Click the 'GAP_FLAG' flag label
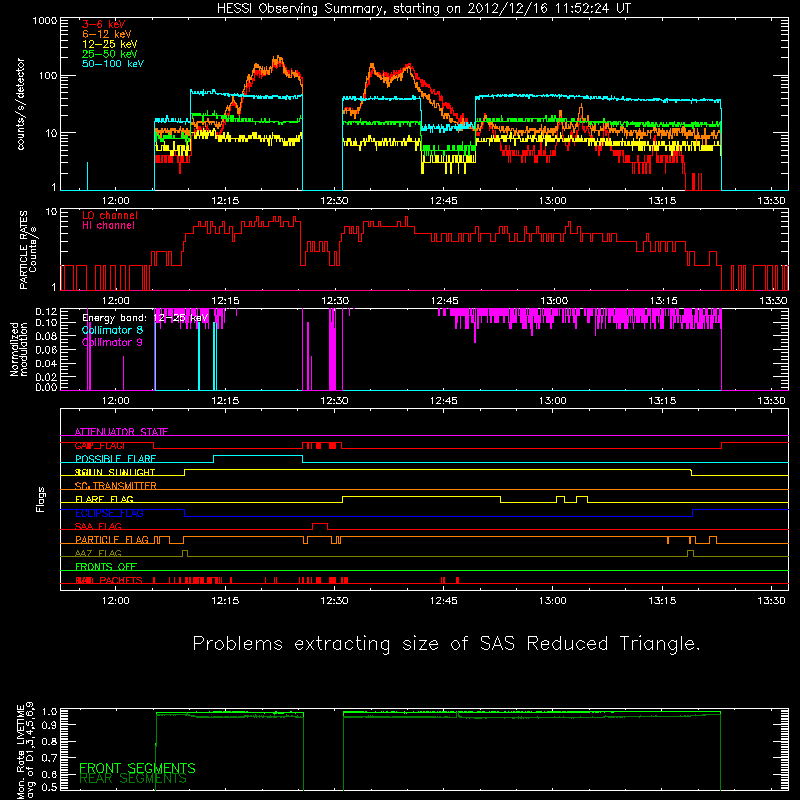Image resolution: width=800 pixels, height=800 pixels. click(99, 445)
